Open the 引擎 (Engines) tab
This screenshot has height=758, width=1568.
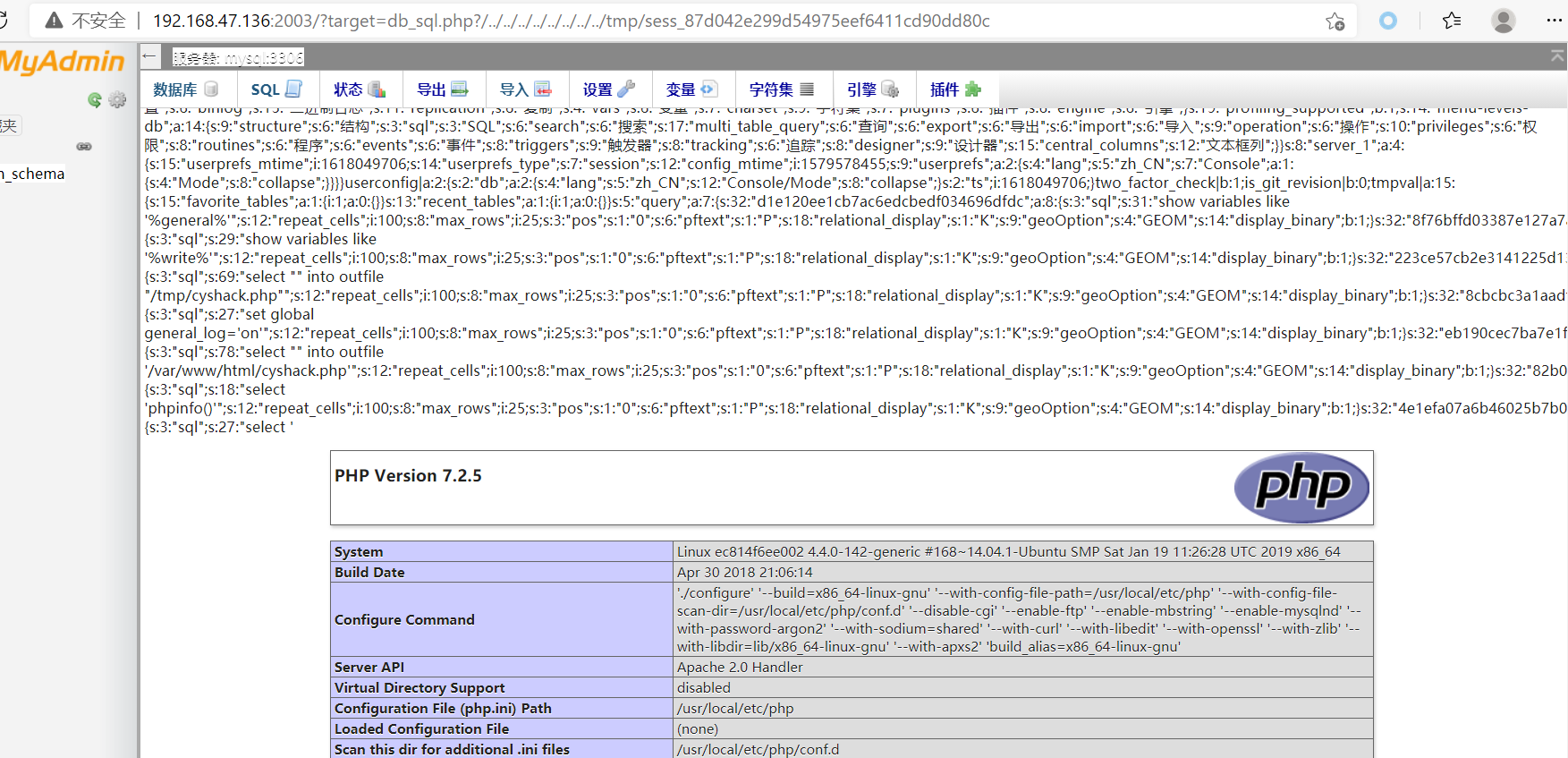click(x=874, y=89)
